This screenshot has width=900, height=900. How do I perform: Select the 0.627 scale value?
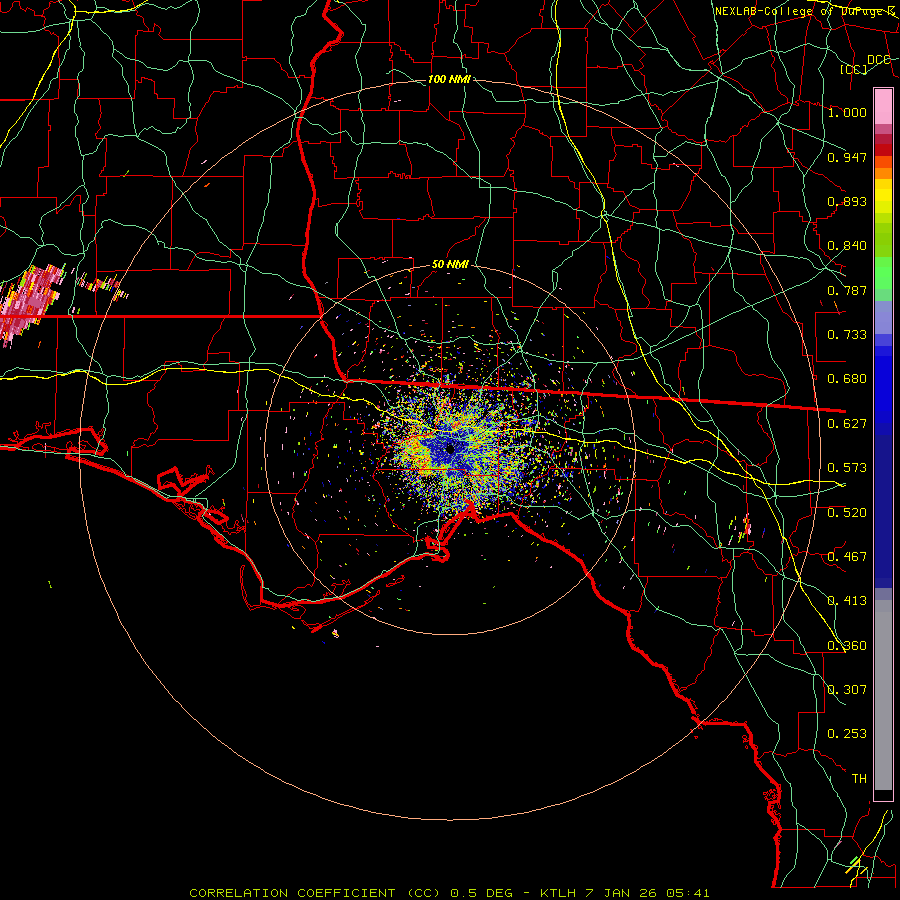(x=847, y=424)
